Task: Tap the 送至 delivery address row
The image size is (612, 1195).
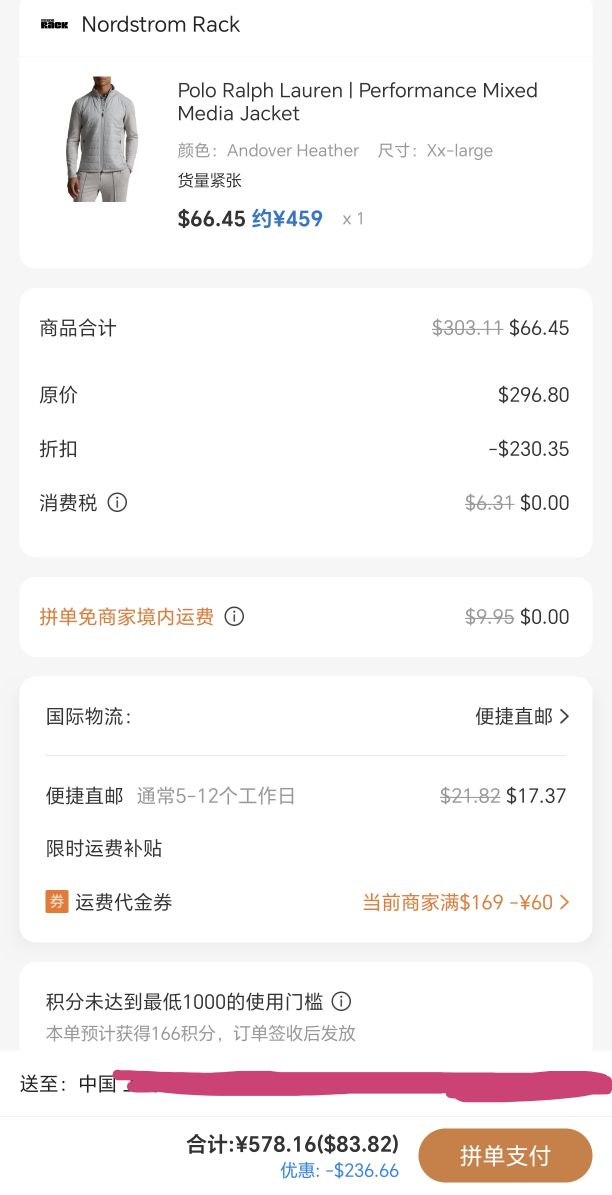Action: tap(306, 1083)
